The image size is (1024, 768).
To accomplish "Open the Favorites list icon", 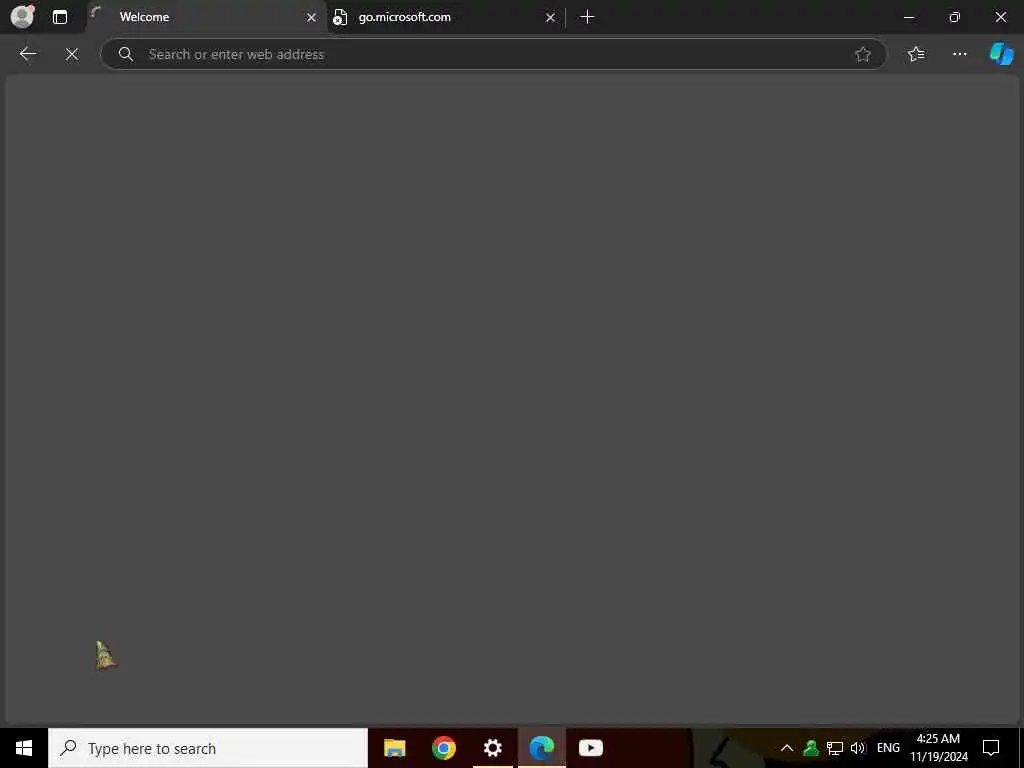I will click(x=916, y=54).
